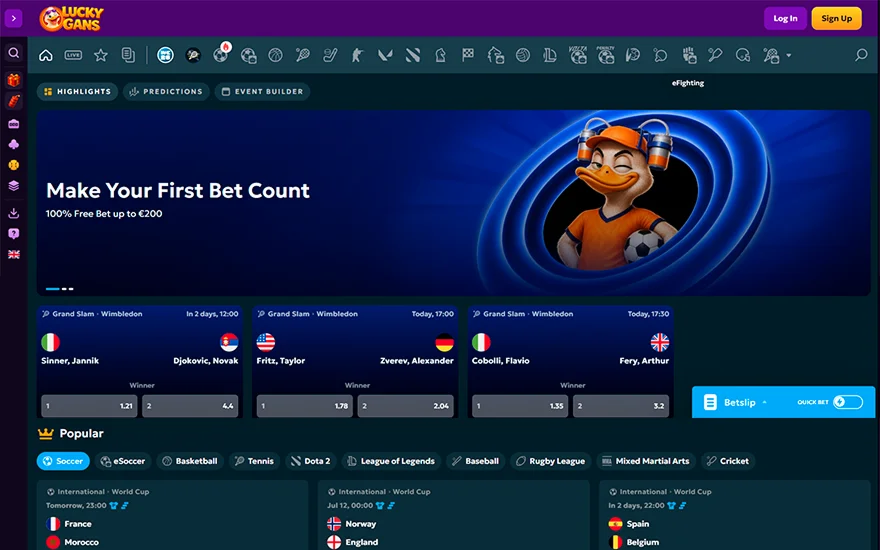Image resolution: width=880 pixels, height=550 pixels.
Task: Select the tennis racket sport icon
Action: tap(303, 55)
